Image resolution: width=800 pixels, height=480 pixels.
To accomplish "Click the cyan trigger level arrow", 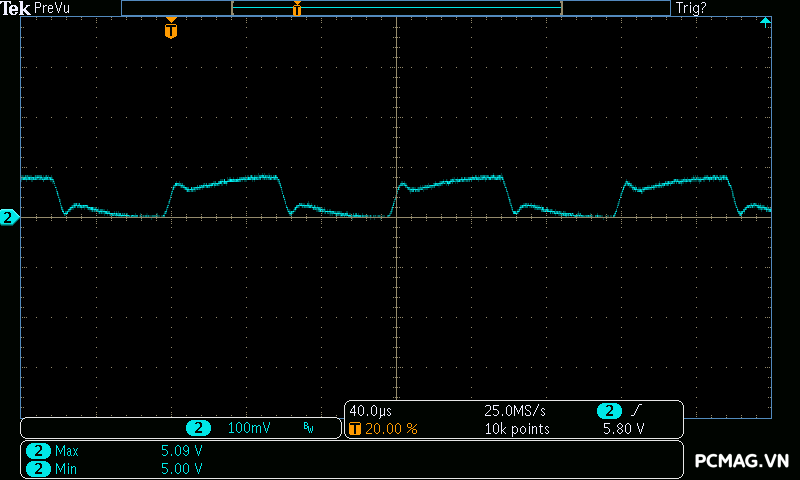I will point(765,22).
